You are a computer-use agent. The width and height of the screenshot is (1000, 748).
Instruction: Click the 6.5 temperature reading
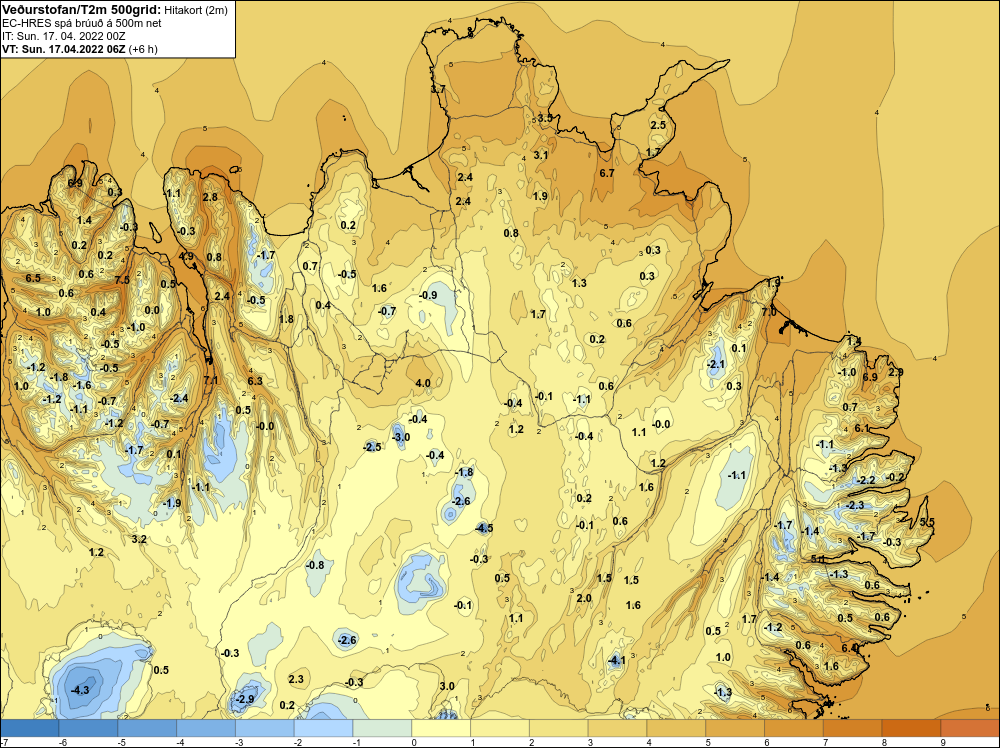click(x=33, y=278)
